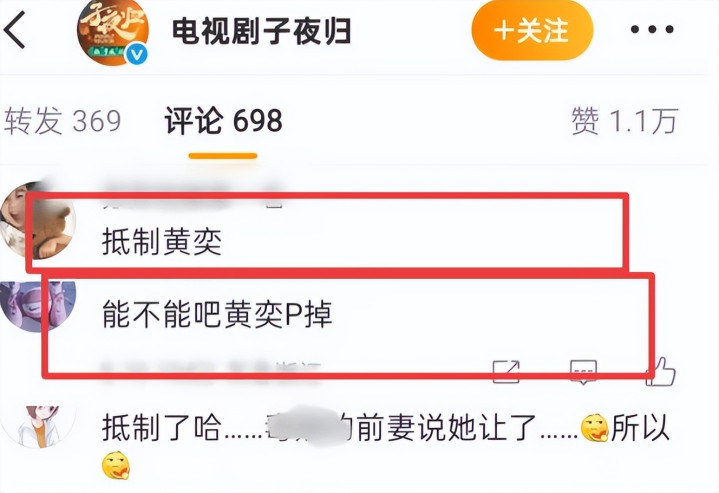Click the 电视剧子夜归 account name
The width and height of the screenshot is (719, 493).
pos(261,31)
